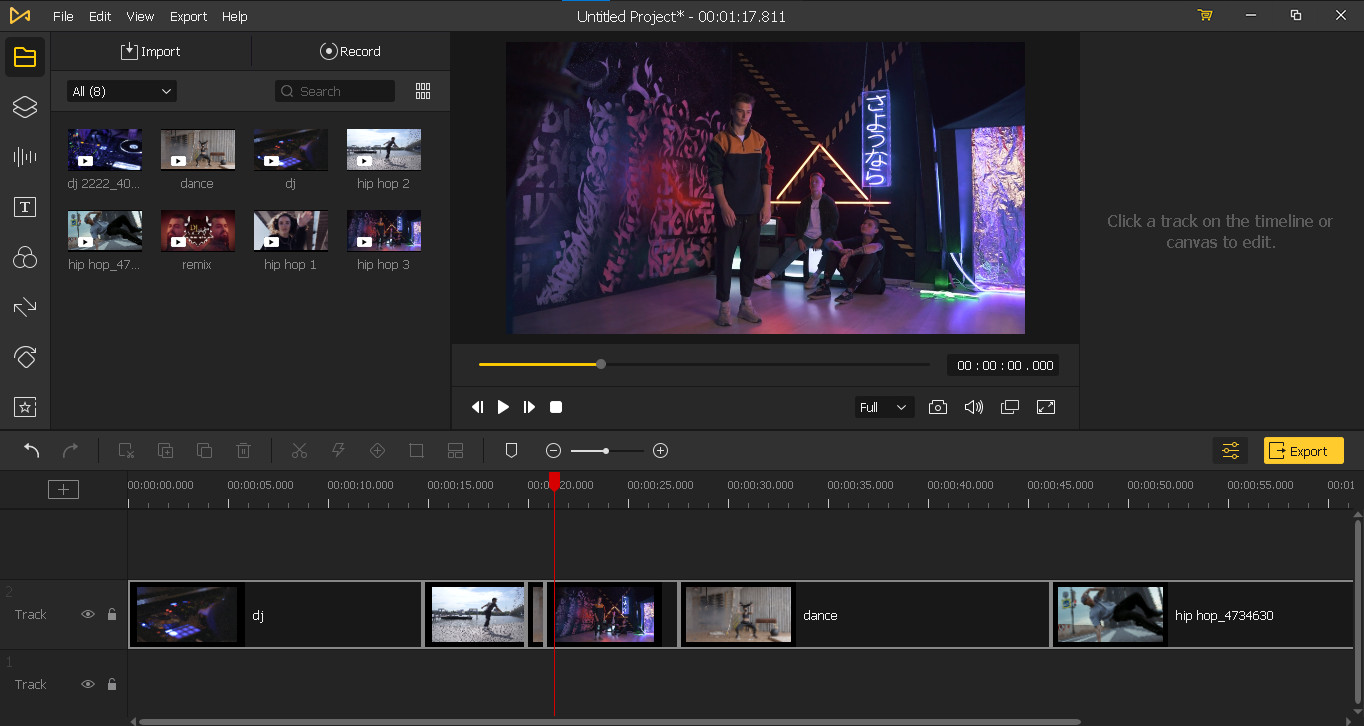Take a snapshot of the preview frame
Viewport: 1364px width, 726px height.
pos(937,407)
